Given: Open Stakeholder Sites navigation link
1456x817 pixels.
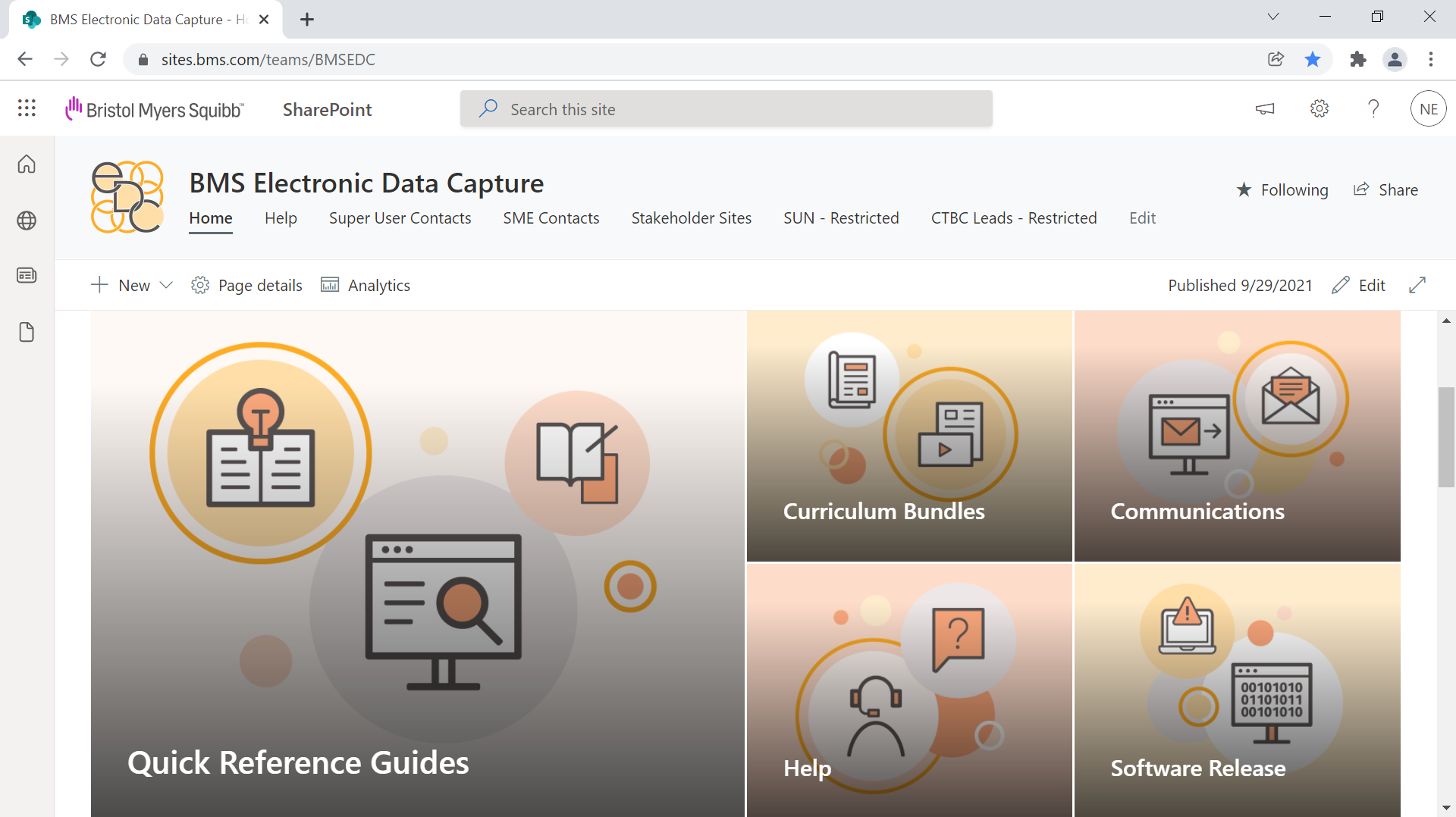Looking at the screenshot, I should pos(692,218).
